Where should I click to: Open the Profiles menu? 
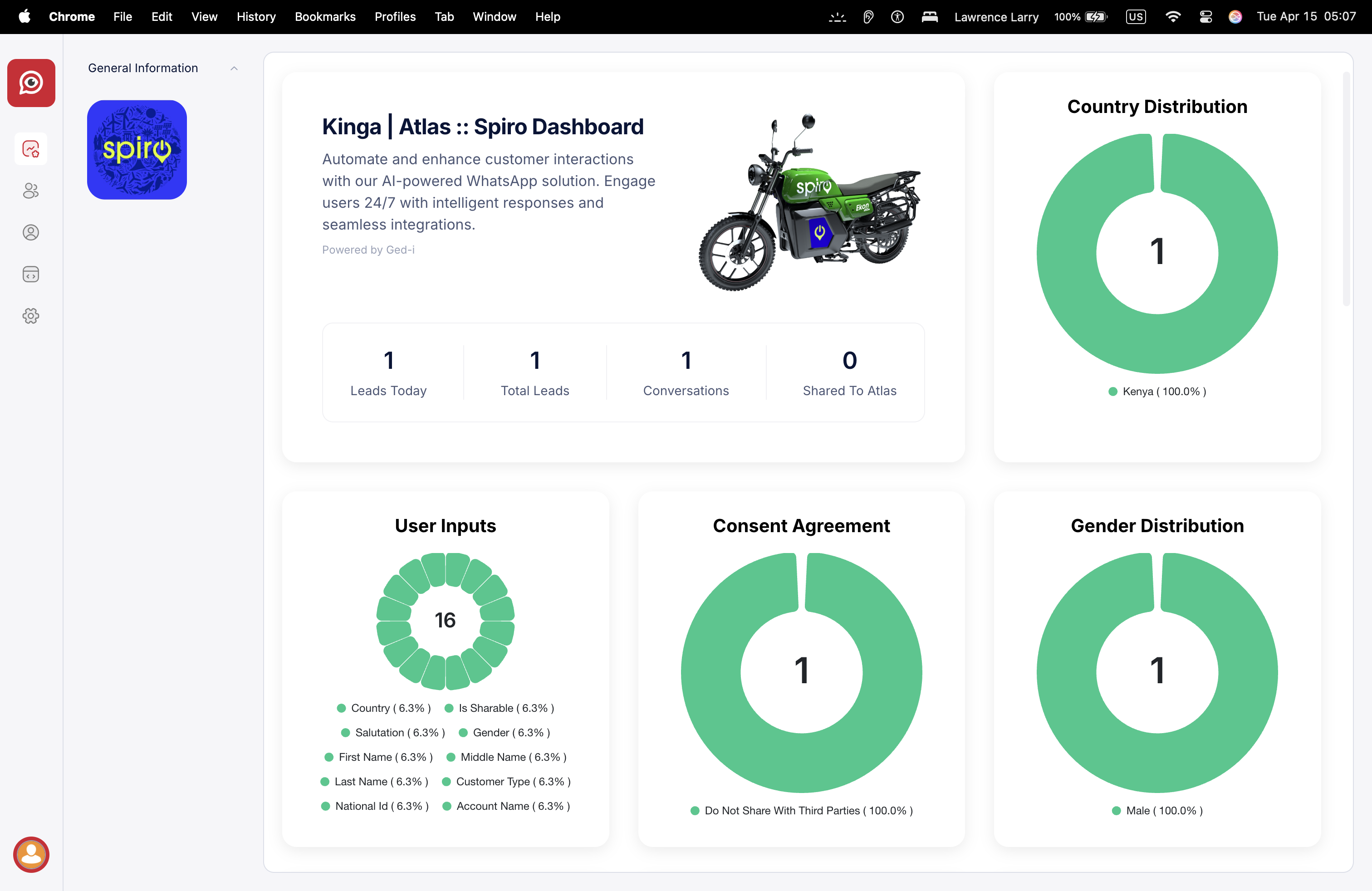click(395, 17)
